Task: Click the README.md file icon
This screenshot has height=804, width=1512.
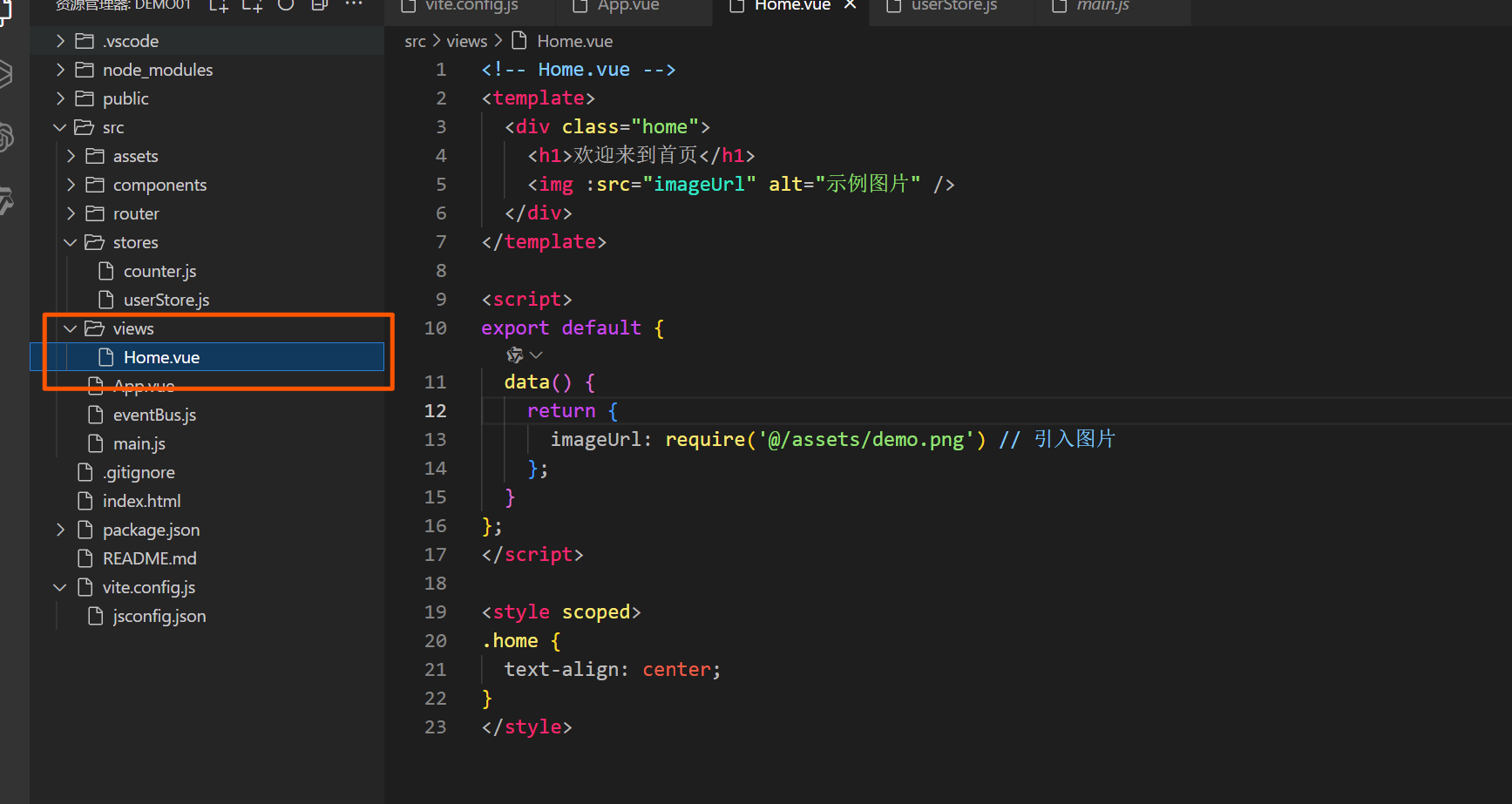Action: (x=85, y=558)
